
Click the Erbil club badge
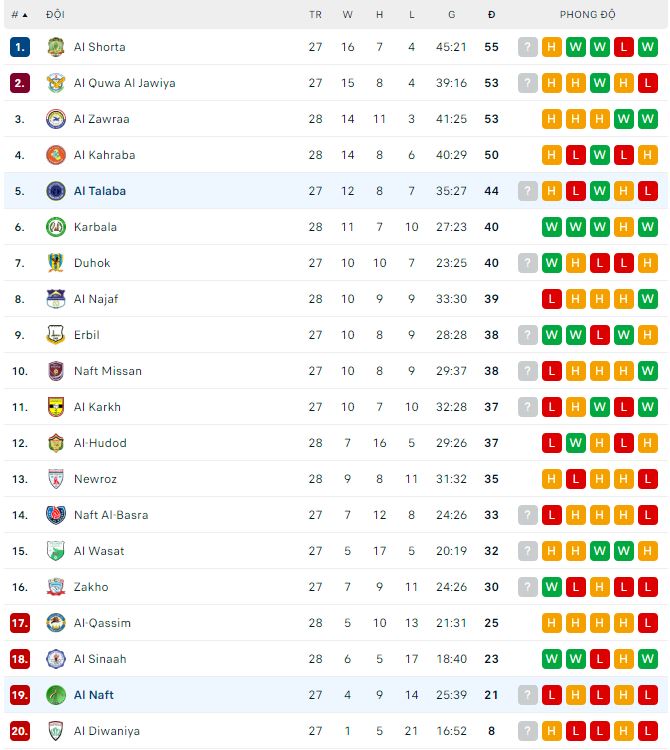(x=56, y=335)
